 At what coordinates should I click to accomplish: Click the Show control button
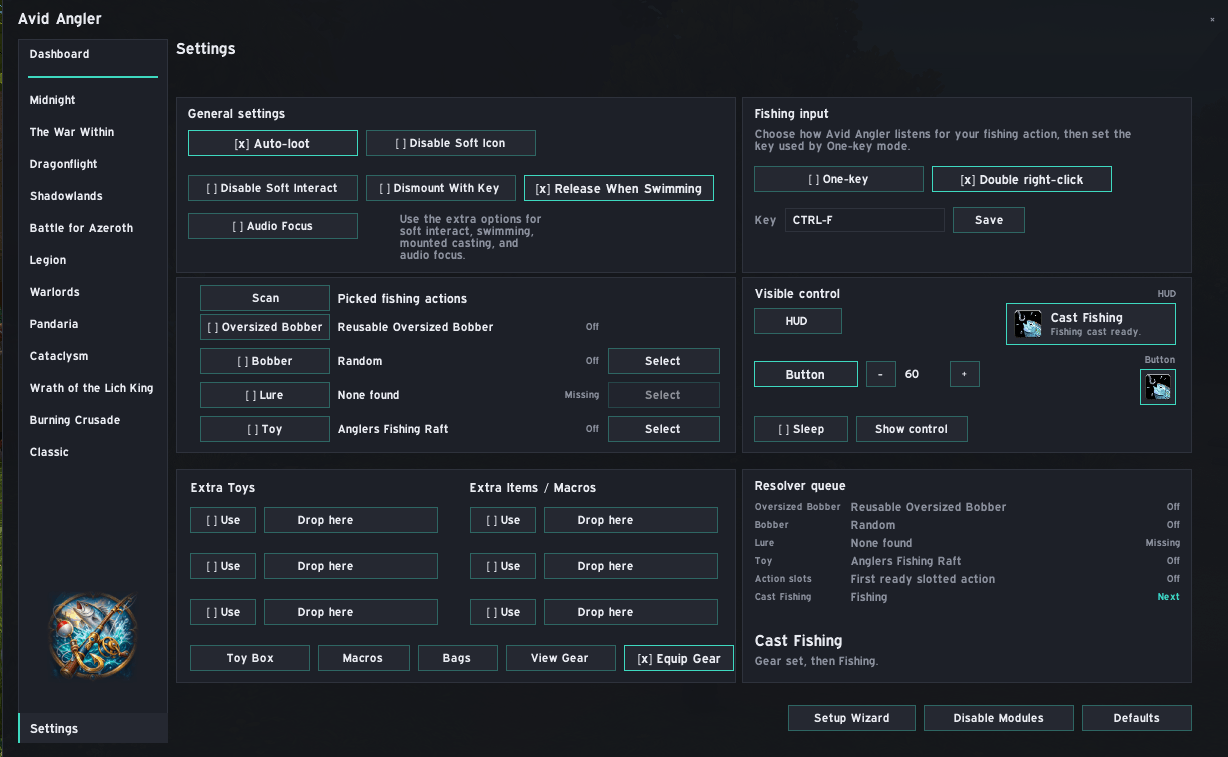pos(911,429)
